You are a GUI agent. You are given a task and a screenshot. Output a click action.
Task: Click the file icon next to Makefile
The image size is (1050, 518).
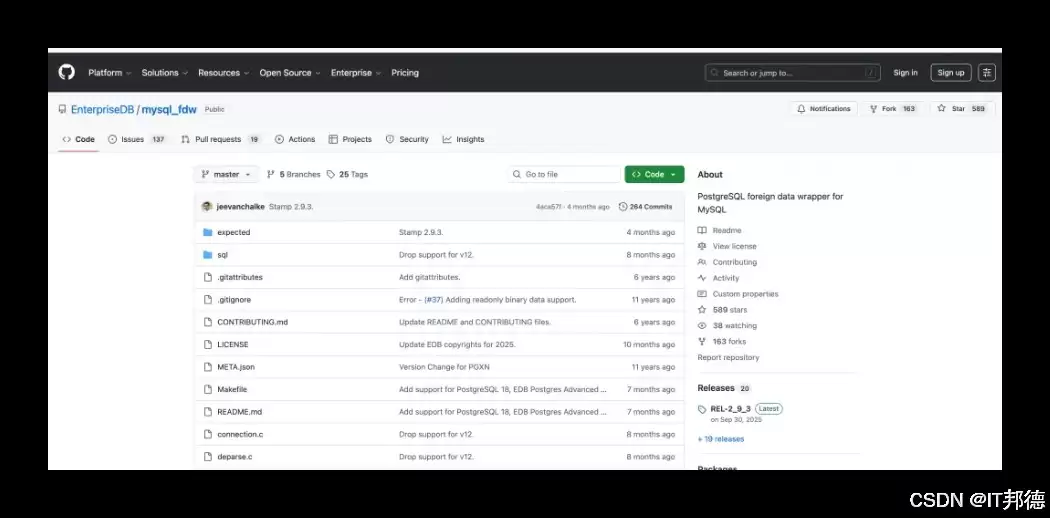(x=208, y=390)
